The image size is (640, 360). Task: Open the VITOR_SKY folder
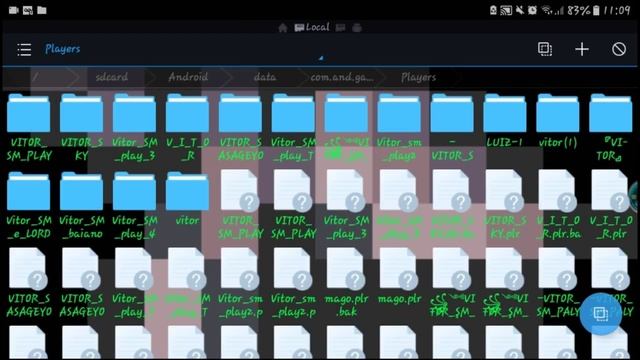point(82,127)
